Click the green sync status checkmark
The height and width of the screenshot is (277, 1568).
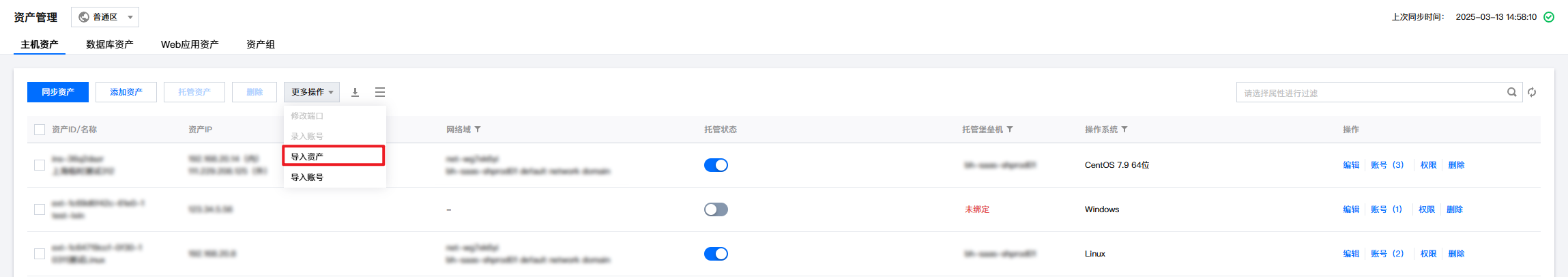point(1549,17)
